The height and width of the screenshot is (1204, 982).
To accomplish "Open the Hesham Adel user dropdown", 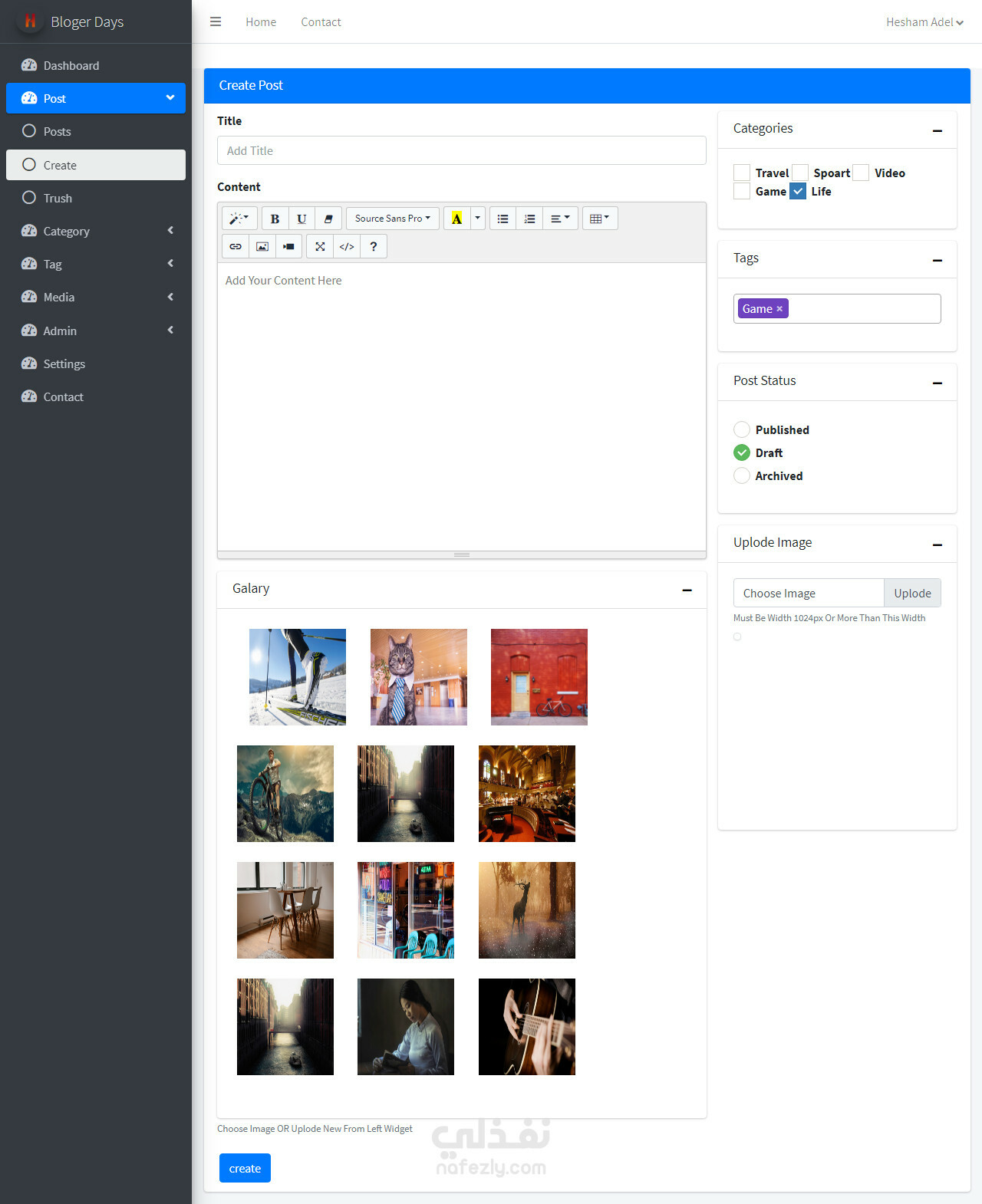I will pos(924,22).
